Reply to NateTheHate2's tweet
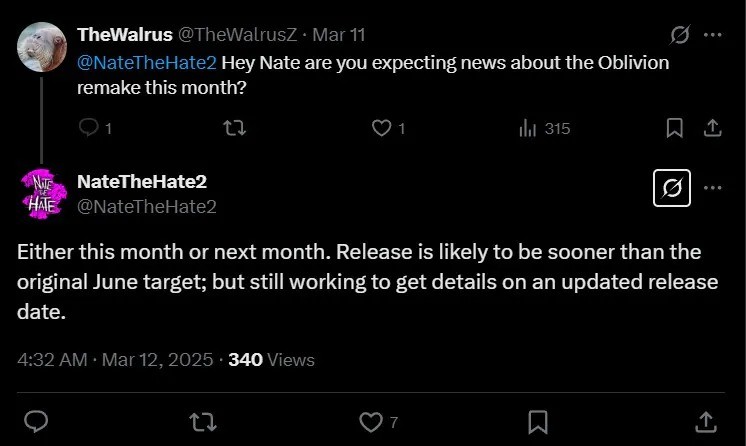This screenshot has width=746, height=446. pos(37,419)
